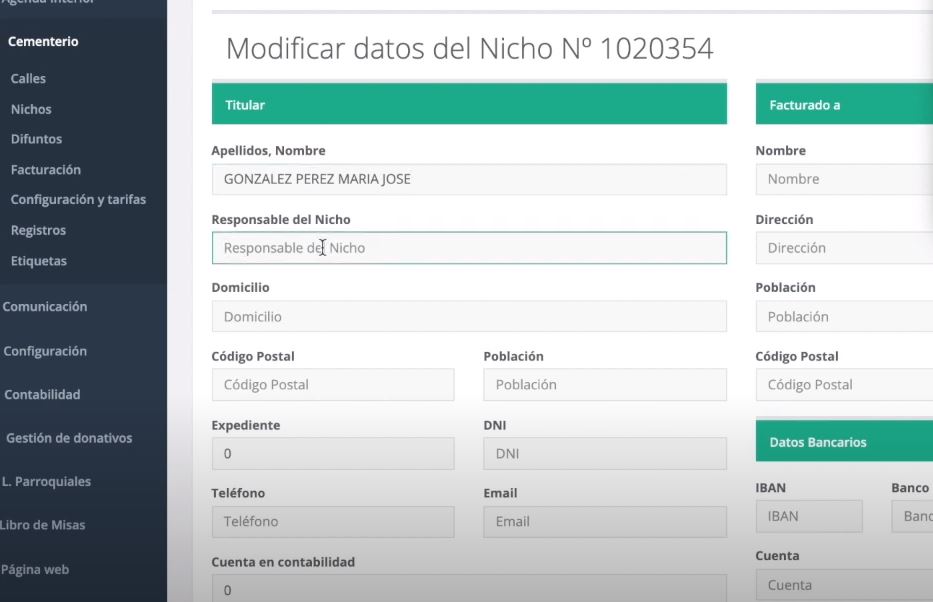Click Facturado a Nombre field

[844, 180]
